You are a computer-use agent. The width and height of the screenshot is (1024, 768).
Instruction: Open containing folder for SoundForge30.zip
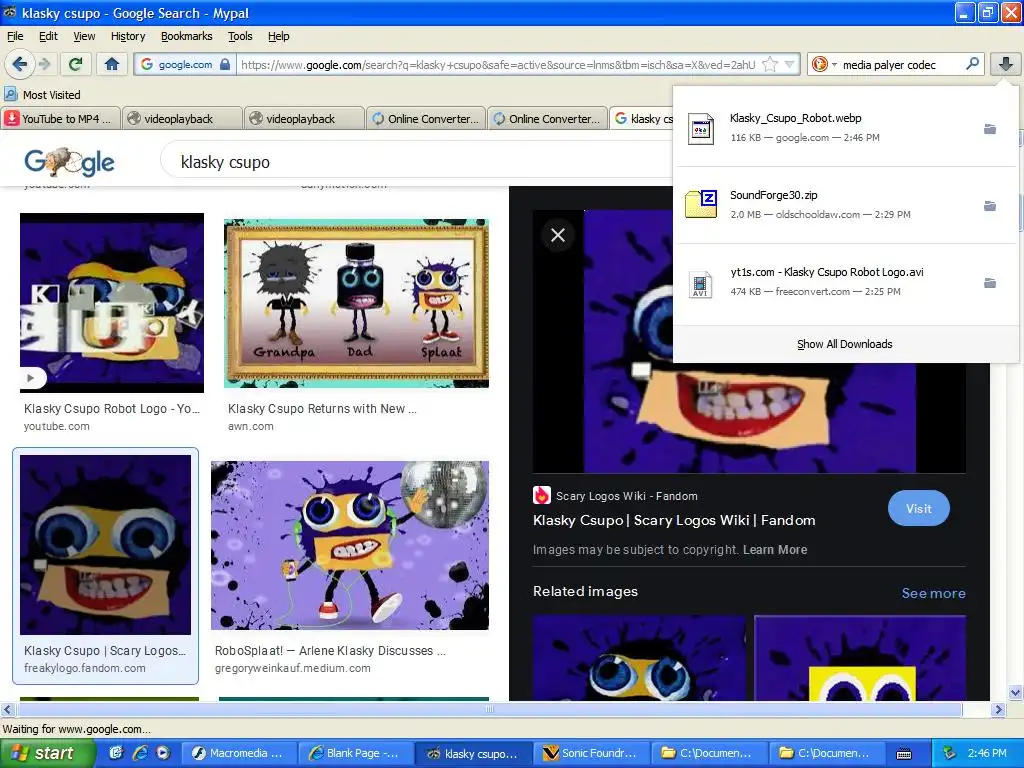[x=990, y=206]
